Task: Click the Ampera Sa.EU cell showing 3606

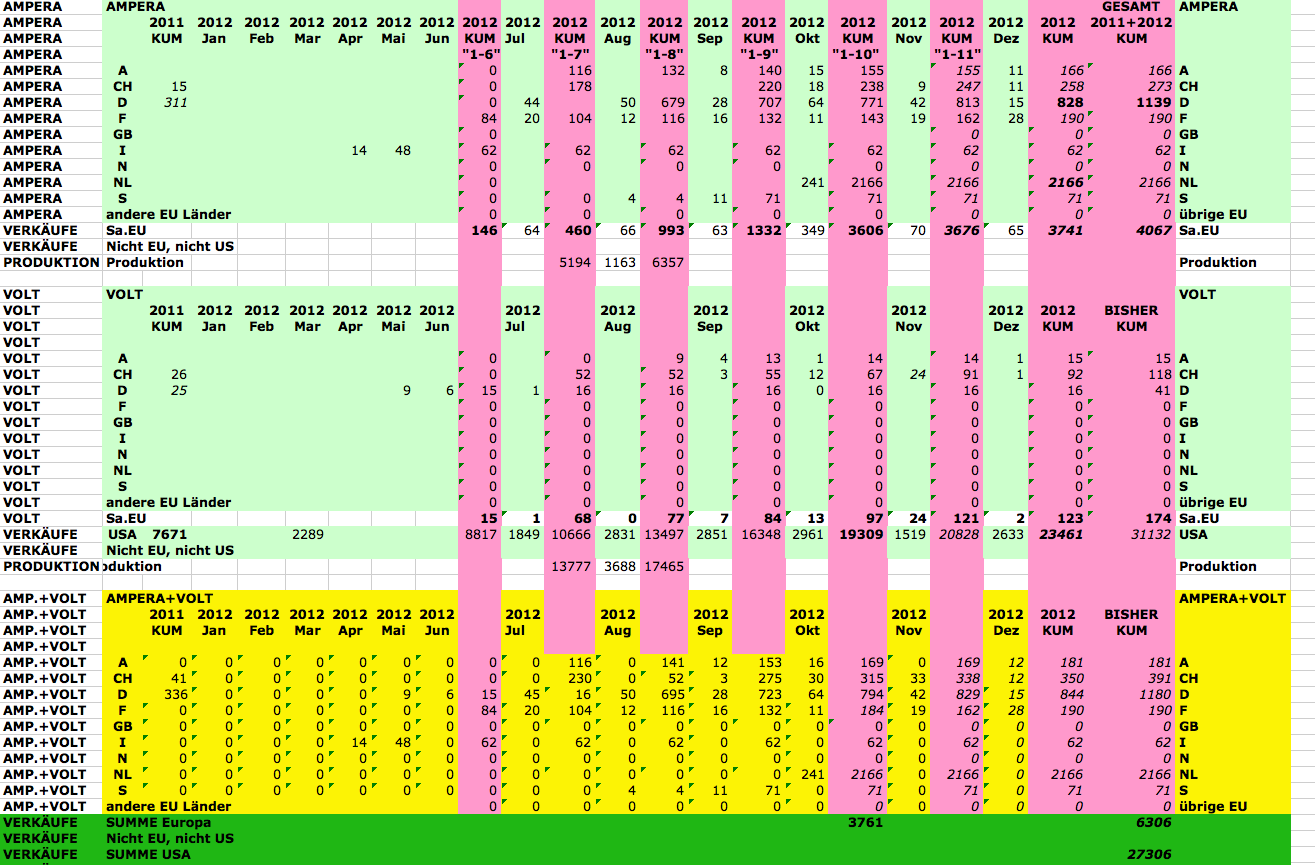Action: point(863,230)
